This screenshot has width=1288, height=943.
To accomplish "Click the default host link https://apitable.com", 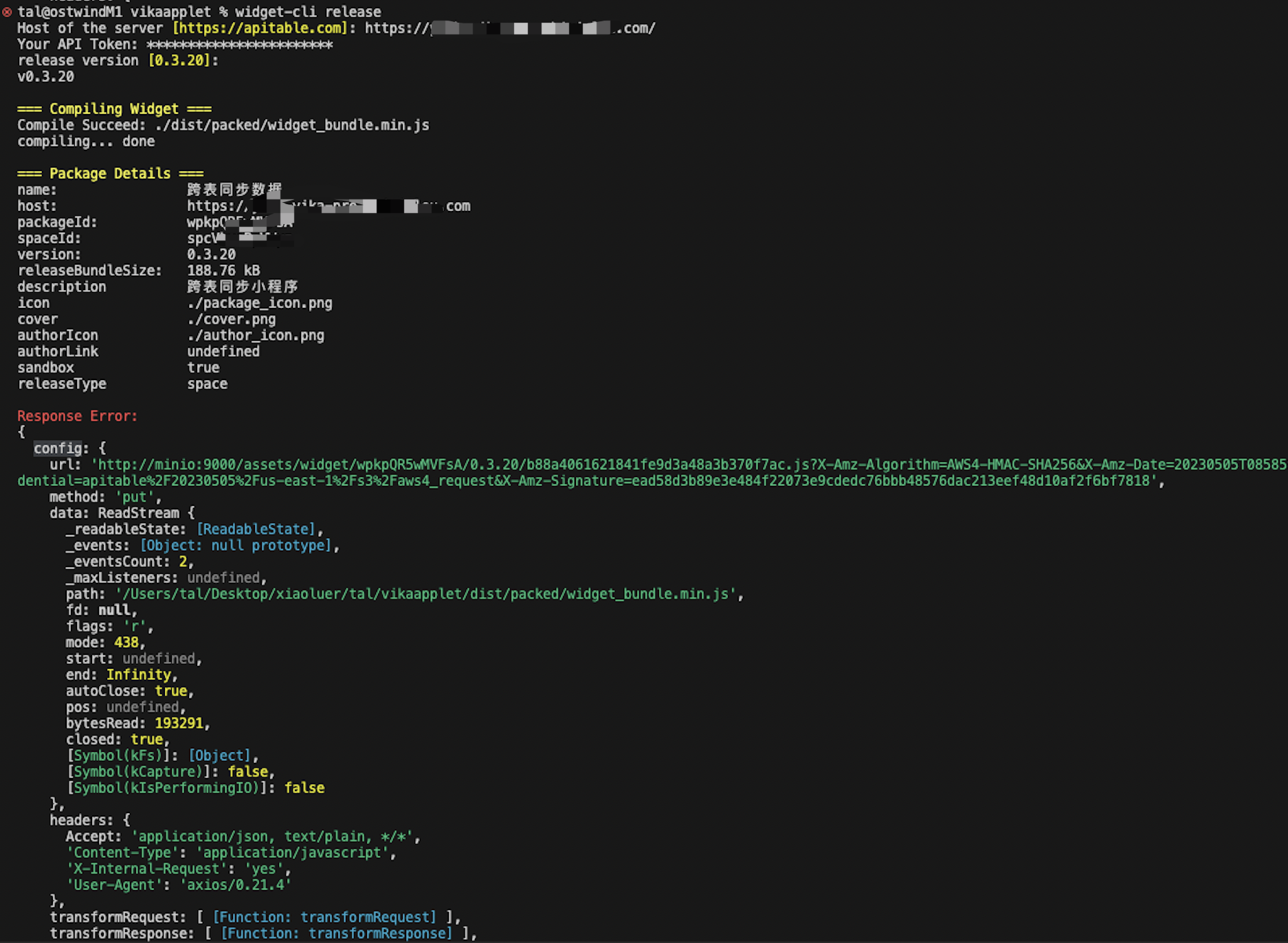I will click(260, 28).
